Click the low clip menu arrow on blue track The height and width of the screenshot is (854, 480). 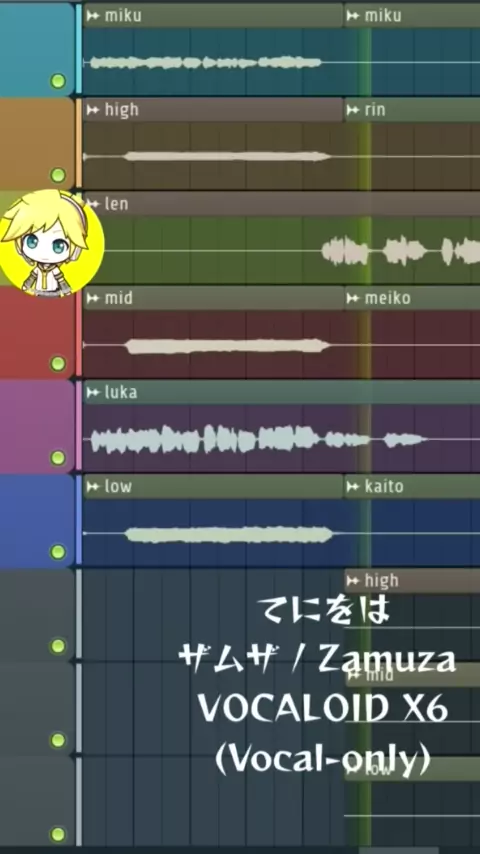pos(93,486)
